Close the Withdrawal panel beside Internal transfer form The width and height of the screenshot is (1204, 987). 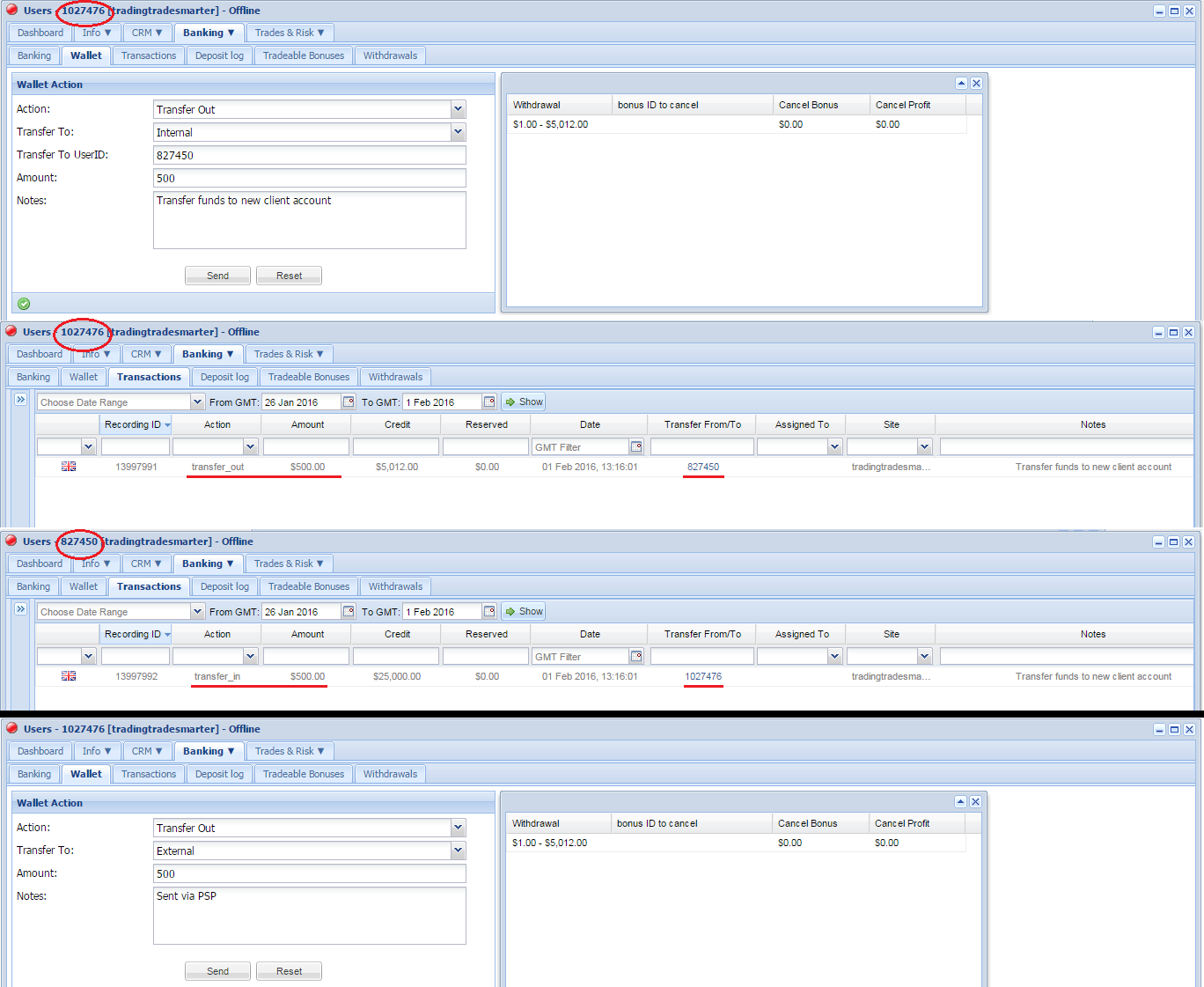(x=976, y=84)
